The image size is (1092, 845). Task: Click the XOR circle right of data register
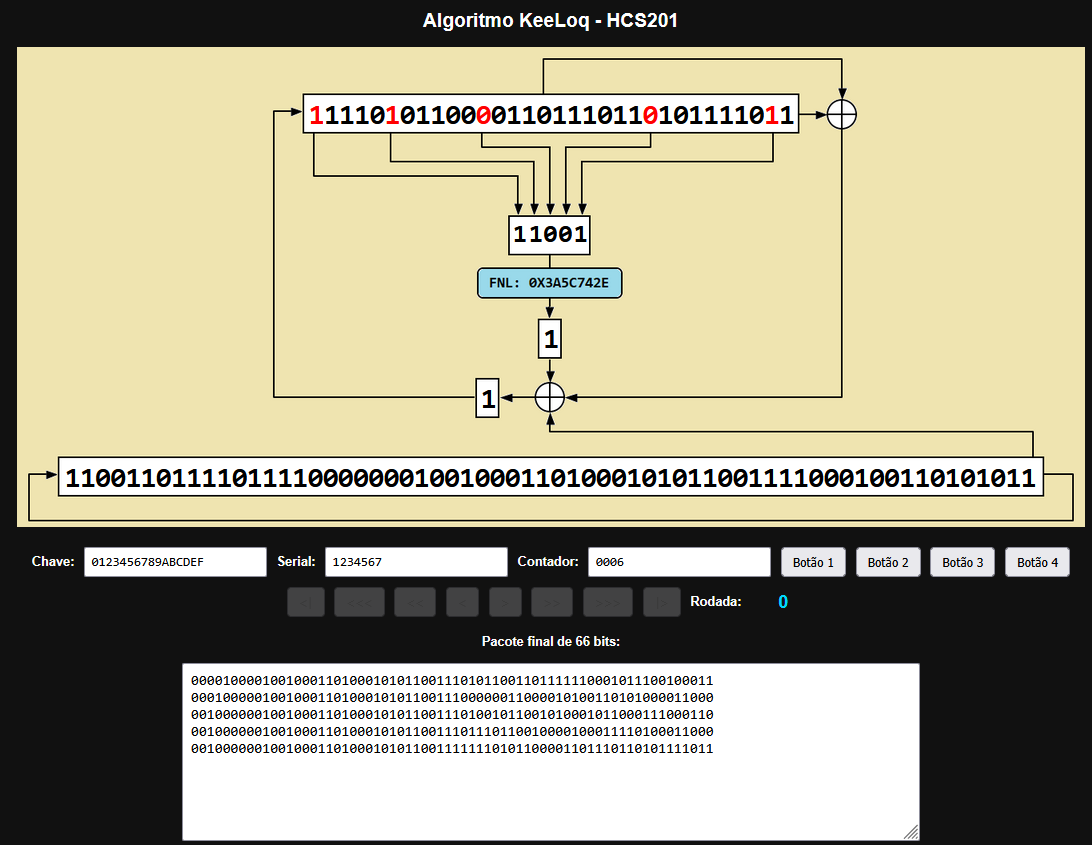[841, 114]
